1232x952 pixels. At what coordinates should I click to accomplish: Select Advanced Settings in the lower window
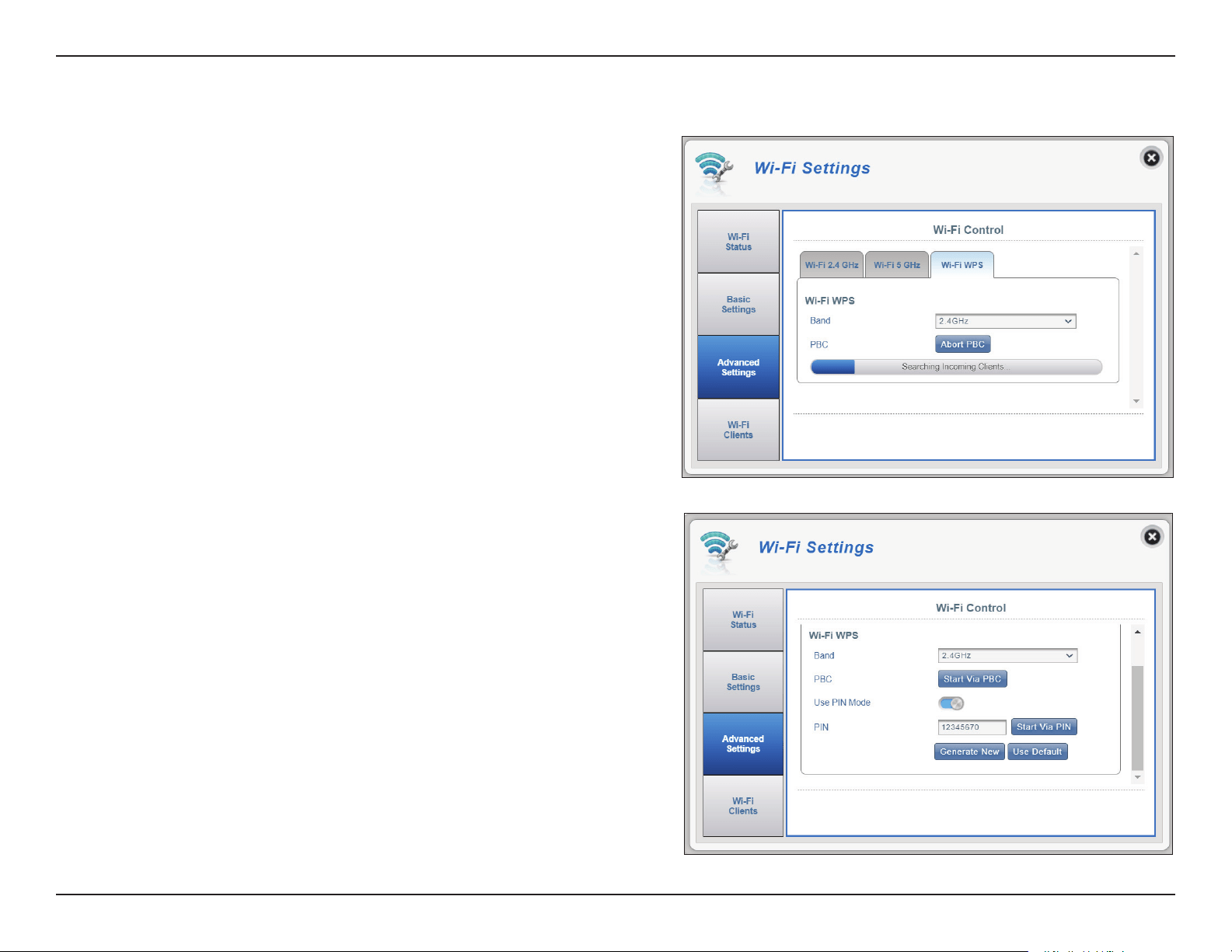pyautogui.click(x=743, y=744)
